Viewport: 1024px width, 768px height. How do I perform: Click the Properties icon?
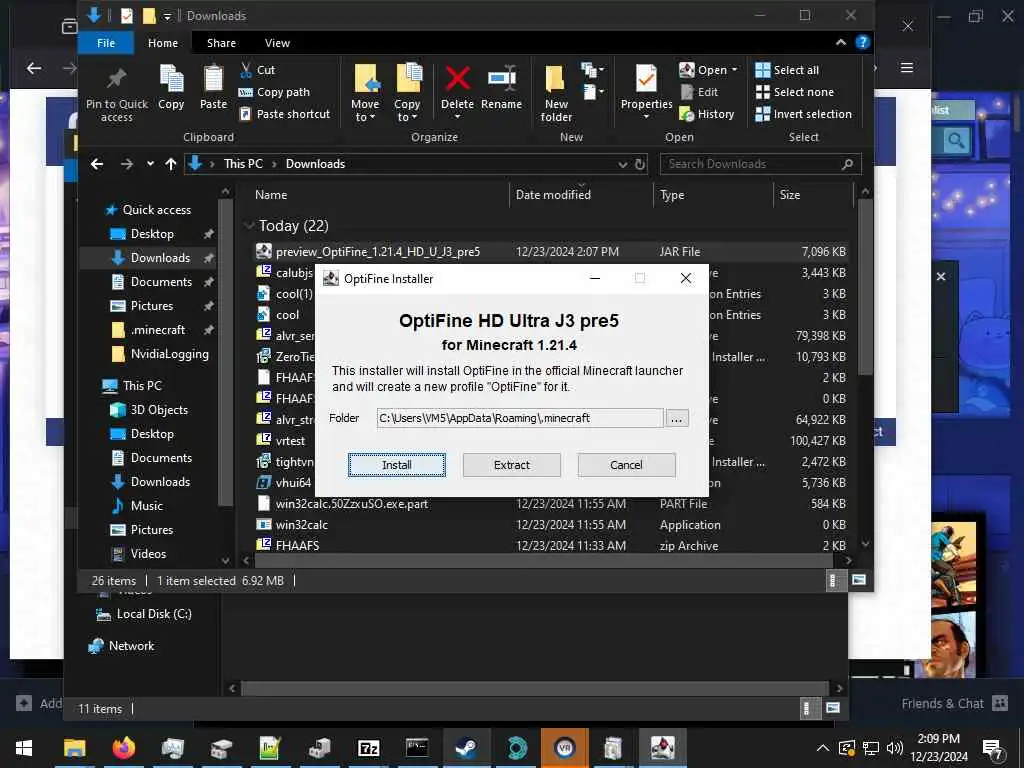pyautogui.click(x=647, y=78)
